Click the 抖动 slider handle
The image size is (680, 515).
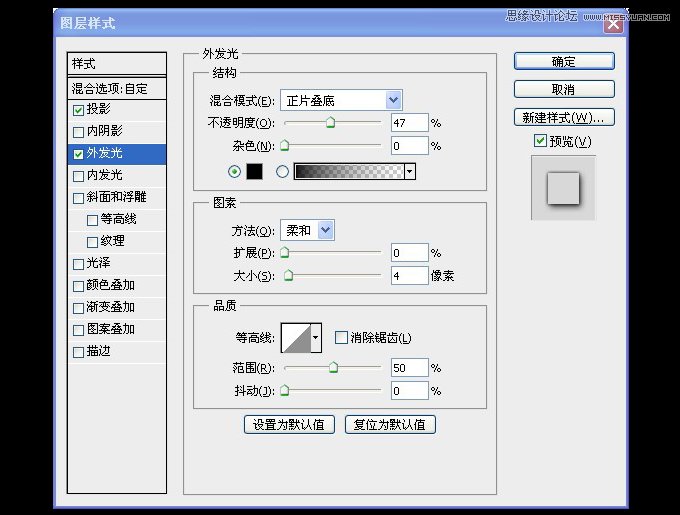pos(284,391)
